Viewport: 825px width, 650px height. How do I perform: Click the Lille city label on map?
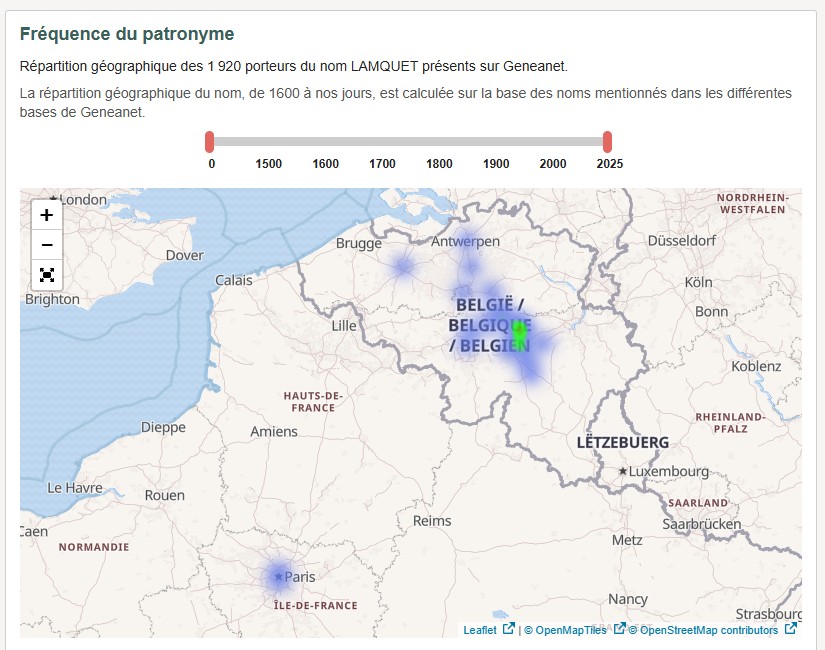coord(343,326)
